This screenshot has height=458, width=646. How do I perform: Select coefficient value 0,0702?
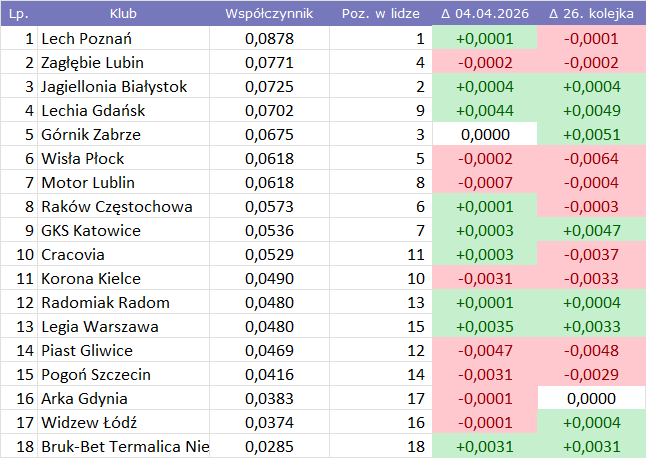point(269,111)
